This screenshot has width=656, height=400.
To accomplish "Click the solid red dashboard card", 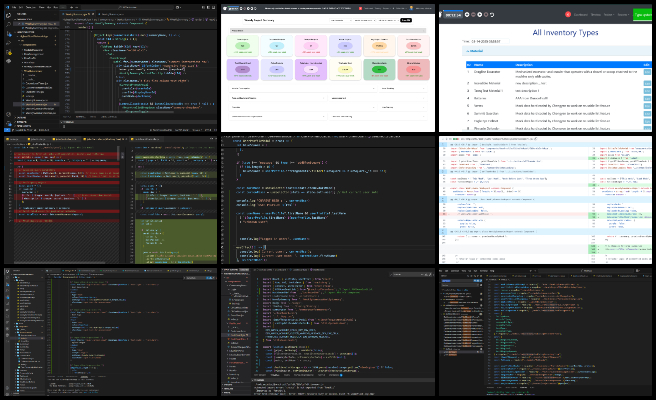I will (x=414, y=69).
